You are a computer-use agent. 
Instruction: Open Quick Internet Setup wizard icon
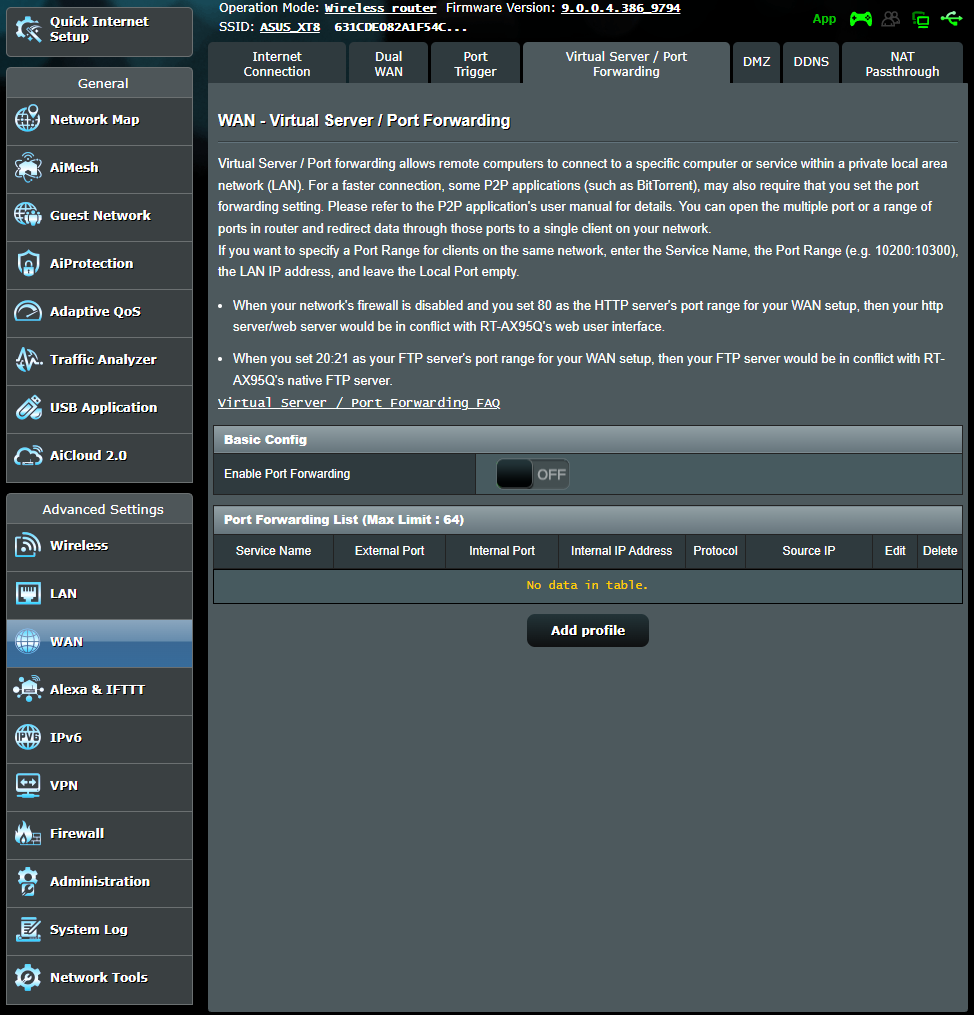tap(28, 29)
